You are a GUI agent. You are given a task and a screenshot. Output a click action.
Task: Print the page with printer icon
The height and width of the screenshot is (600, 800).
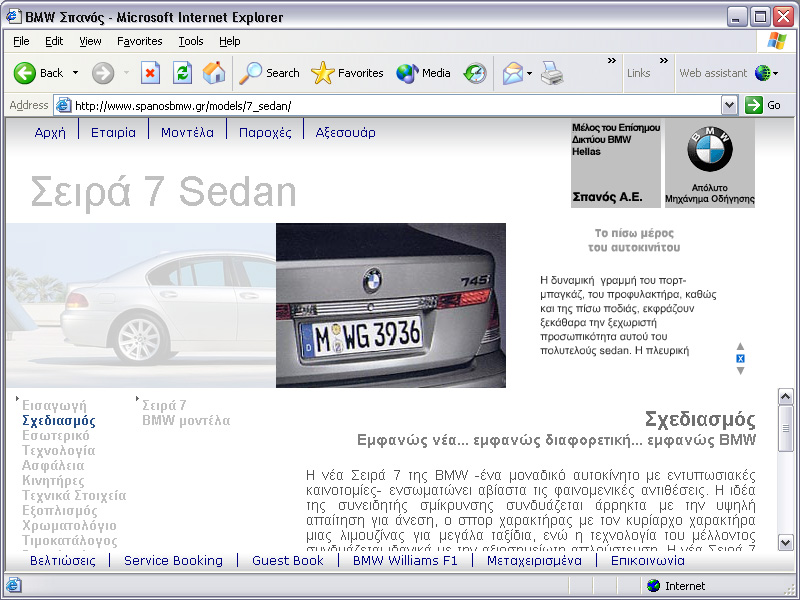[x=552, y=73]
